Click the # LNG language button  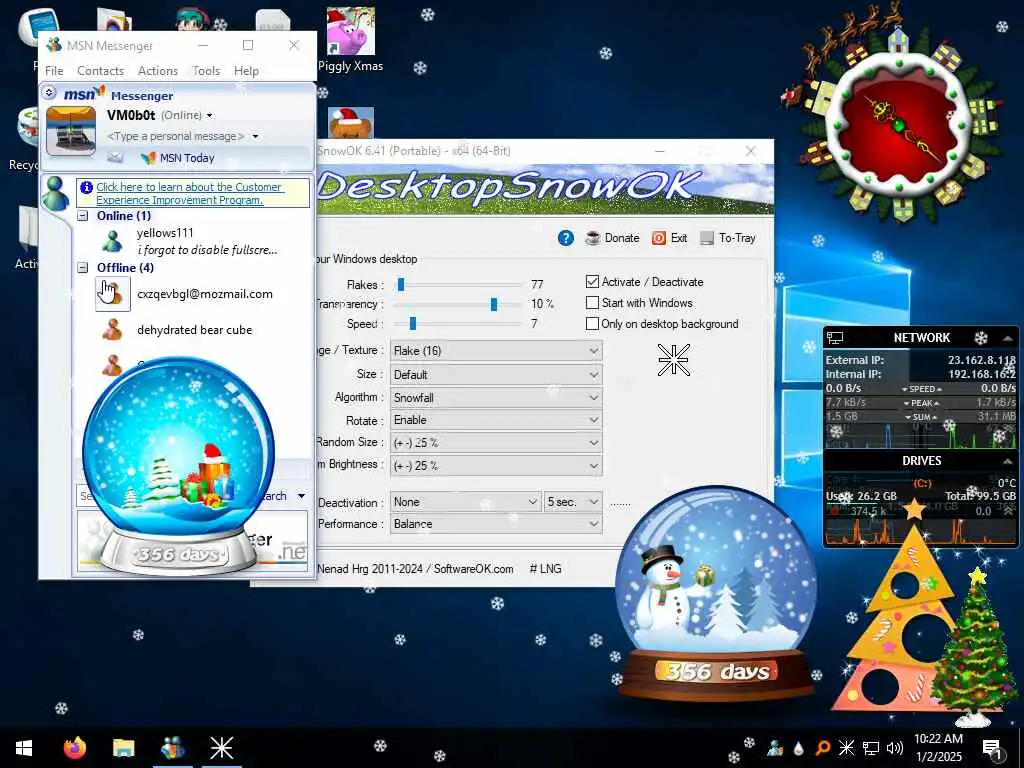545,569
